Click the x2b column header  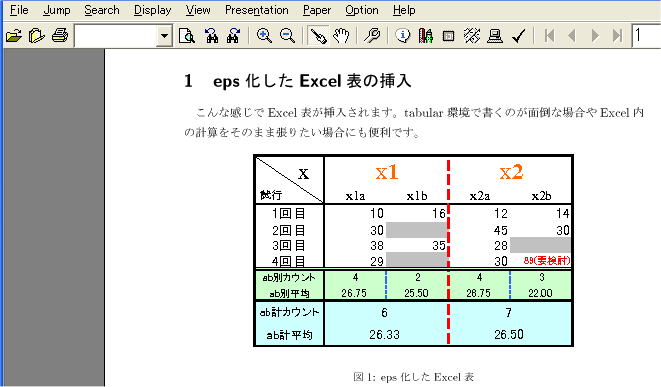point(541,196)
